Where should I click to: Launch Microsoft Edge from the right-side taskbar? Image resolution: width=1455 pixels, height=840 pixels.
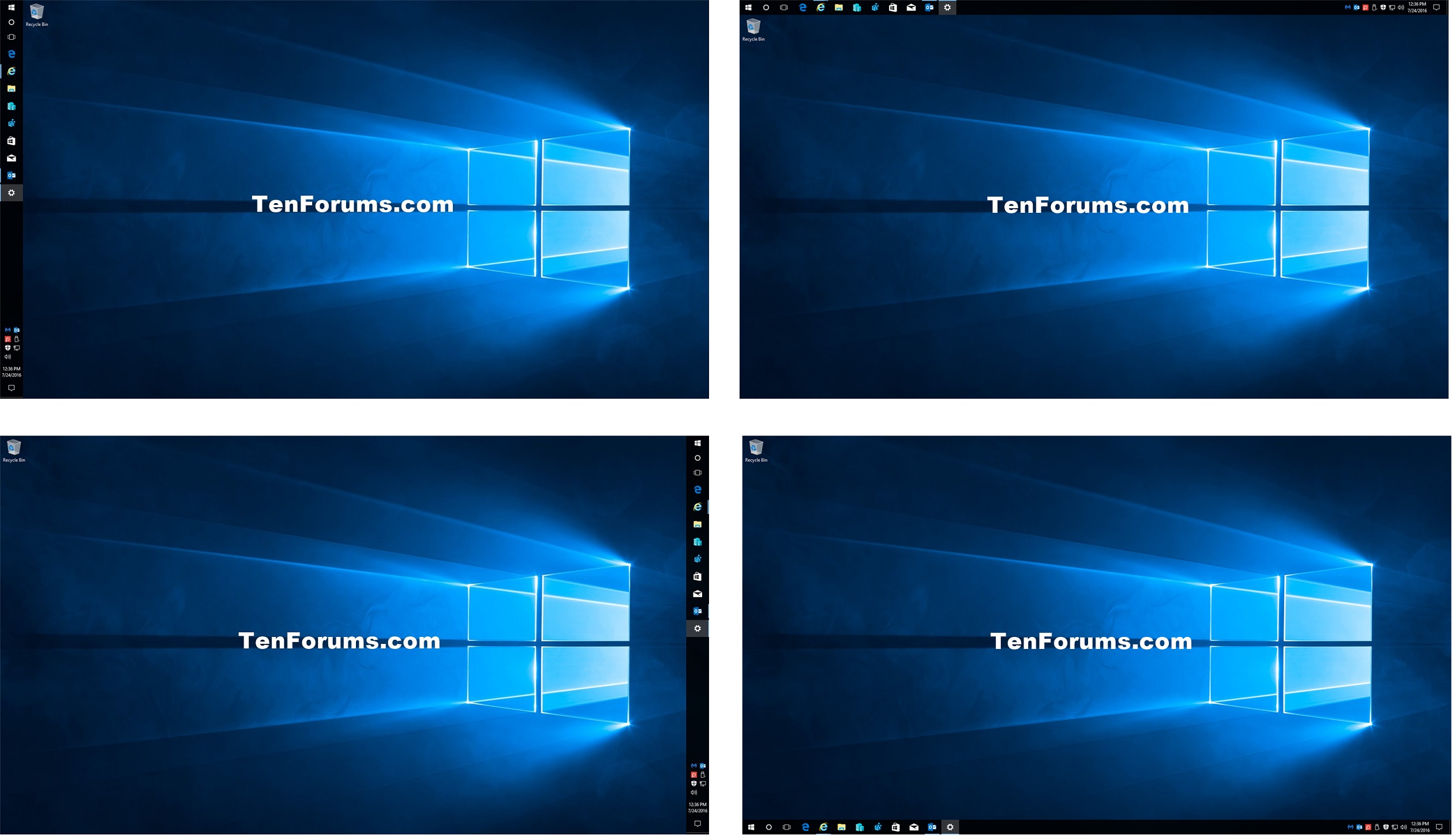(697, 489)
